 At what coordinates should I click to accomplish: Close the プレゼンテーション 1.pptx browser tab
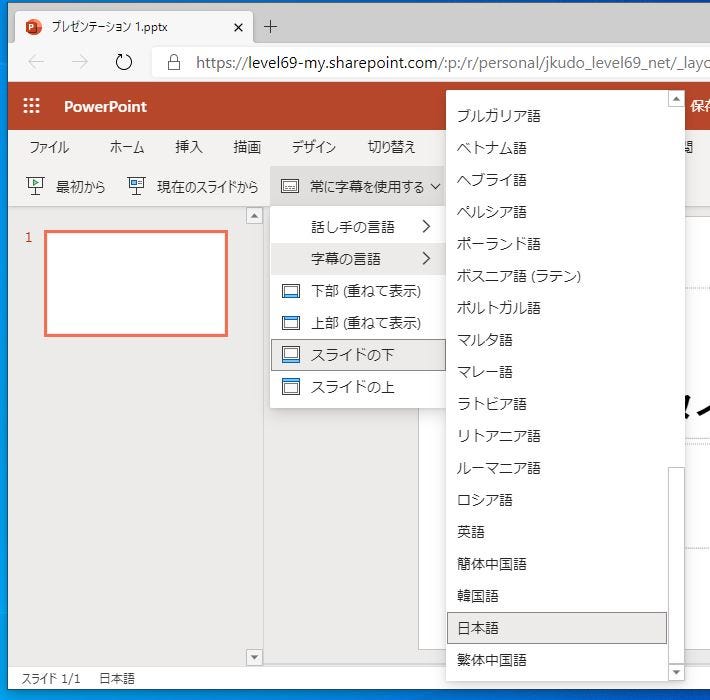click(238, 28)
